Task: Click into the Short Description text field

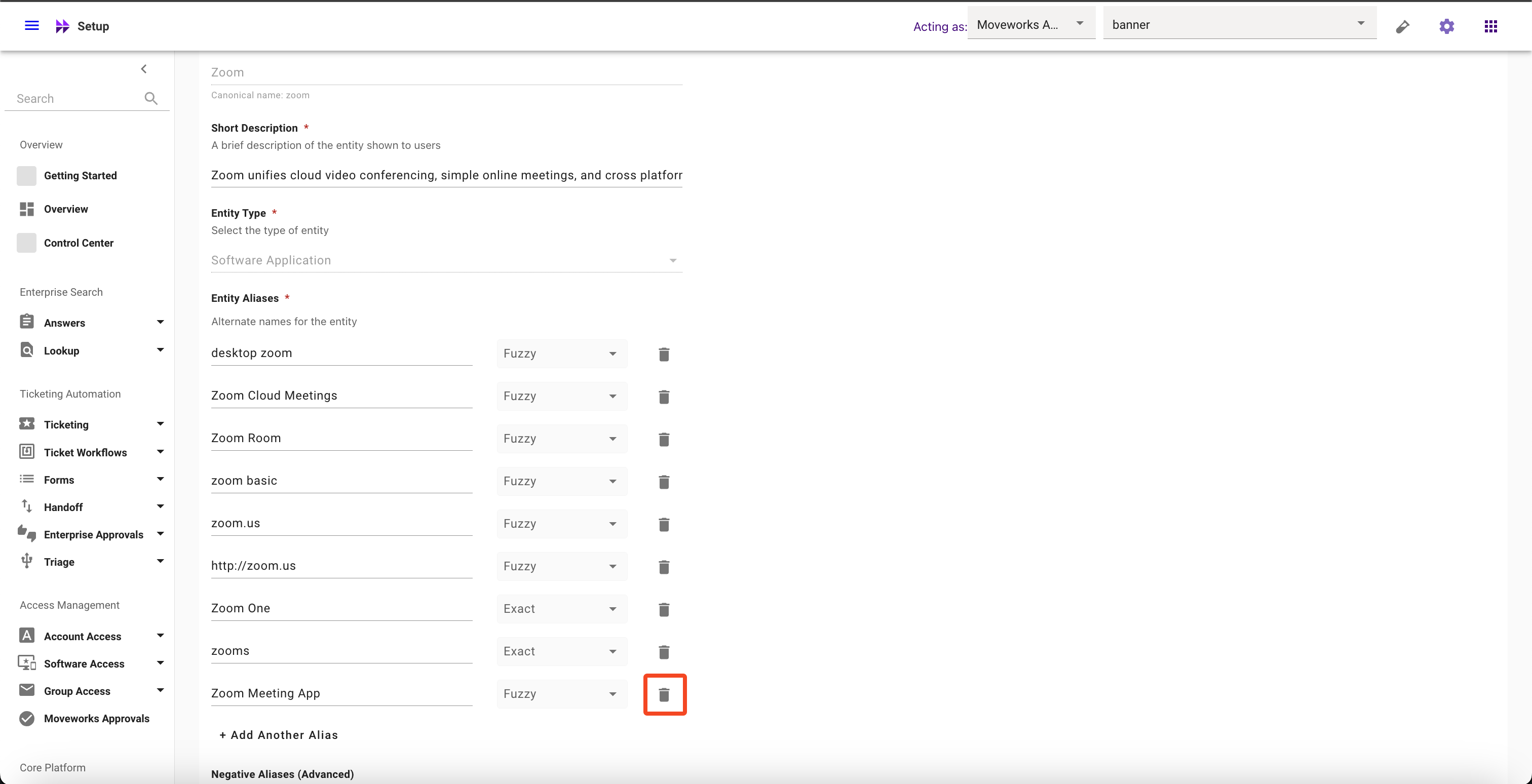Action: pyautogui.click(x=446, y=175)
